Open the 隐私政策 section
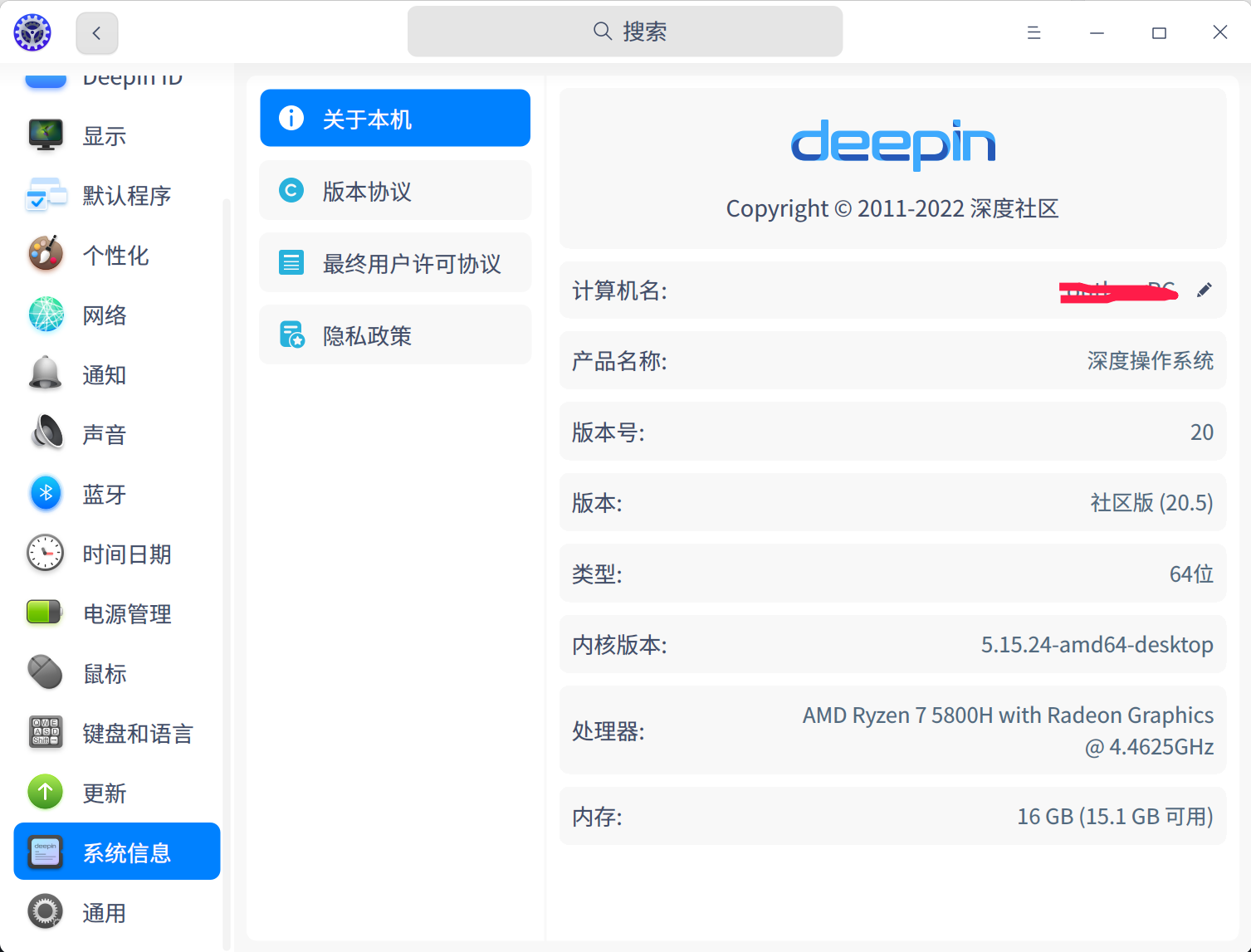Screen dimensions: 1251x952 394,334
